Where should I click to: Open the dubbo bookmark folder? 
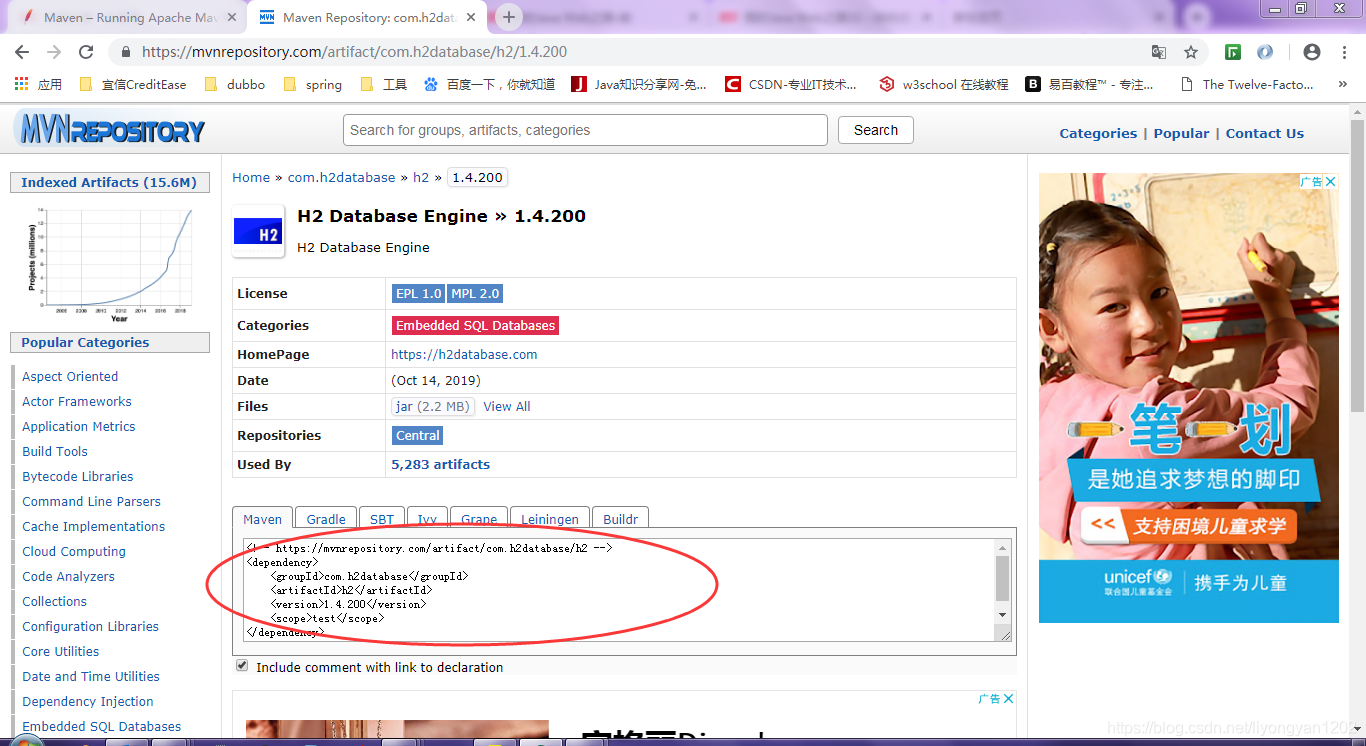tap(235, 84)
